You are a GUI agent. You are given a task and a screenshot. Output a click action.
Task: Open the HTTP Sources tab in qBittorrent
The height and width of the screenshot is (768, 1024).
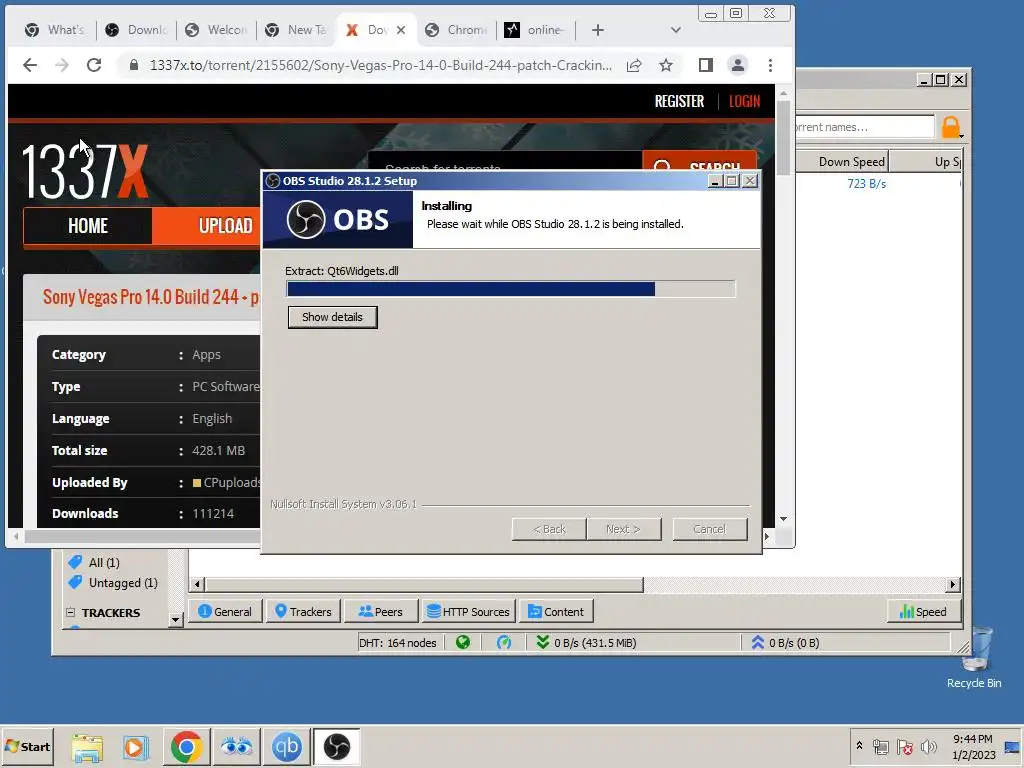click(x=468, y=612)
